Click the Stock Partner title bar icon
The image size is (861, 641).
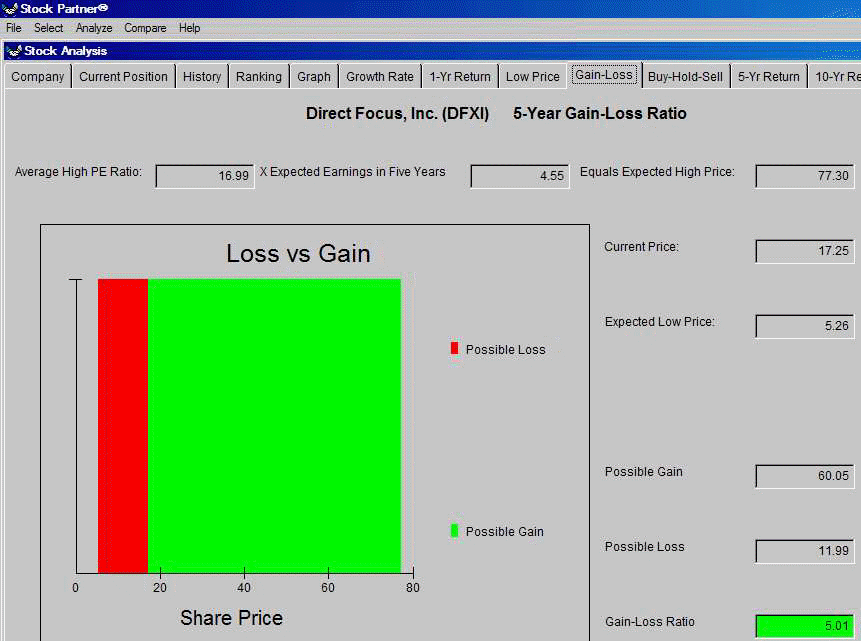tap(10, 9)
